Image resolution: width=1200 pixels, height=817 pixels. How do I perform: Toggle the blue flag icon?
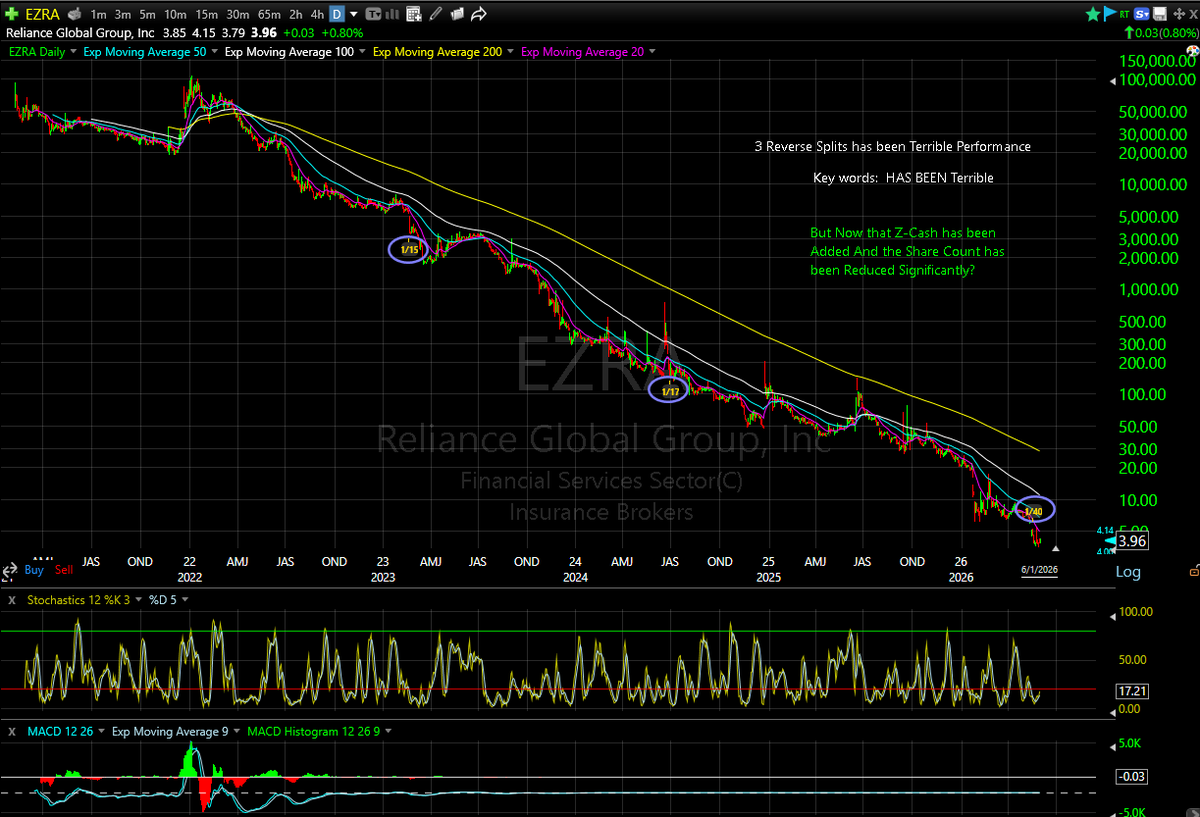point(1109,14)
